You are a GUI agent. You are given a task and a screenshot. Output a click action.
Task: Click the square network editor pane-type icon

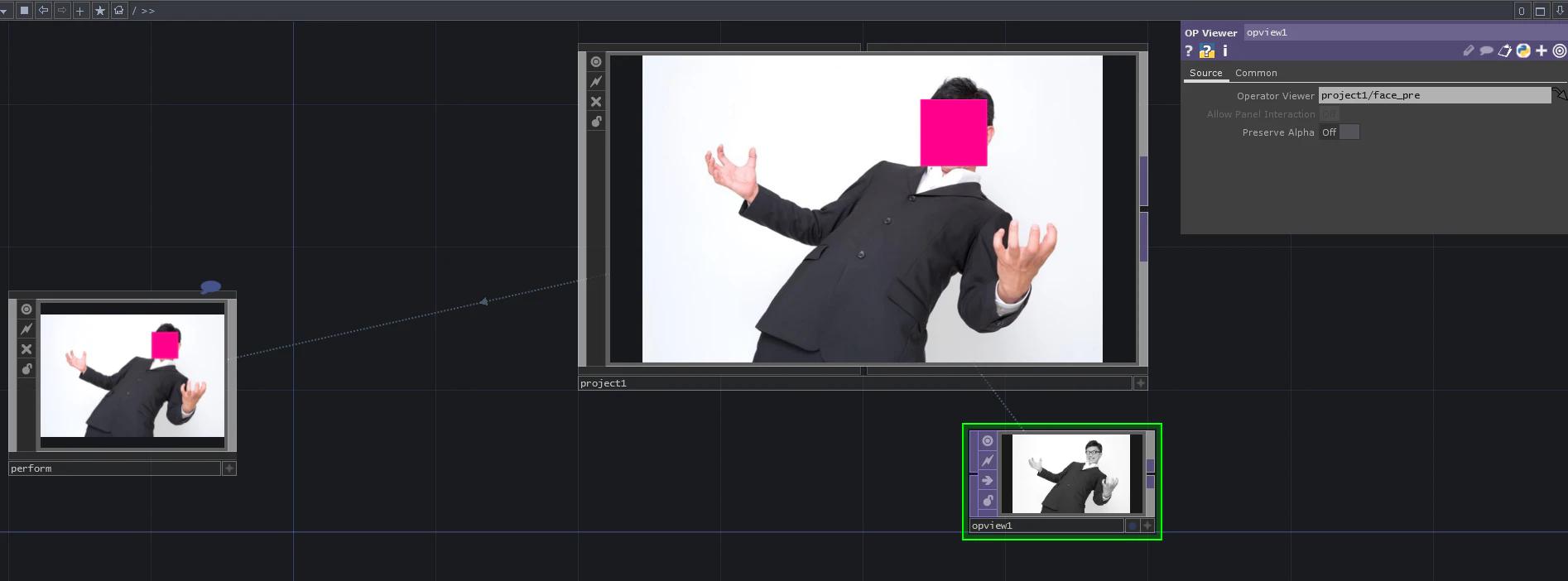[x=24, y=11]
